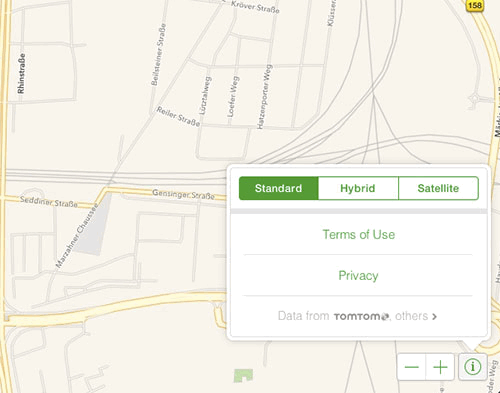Zoom in with the plus button
This screenshot has height=393, width=500.
tap(440, 367)
